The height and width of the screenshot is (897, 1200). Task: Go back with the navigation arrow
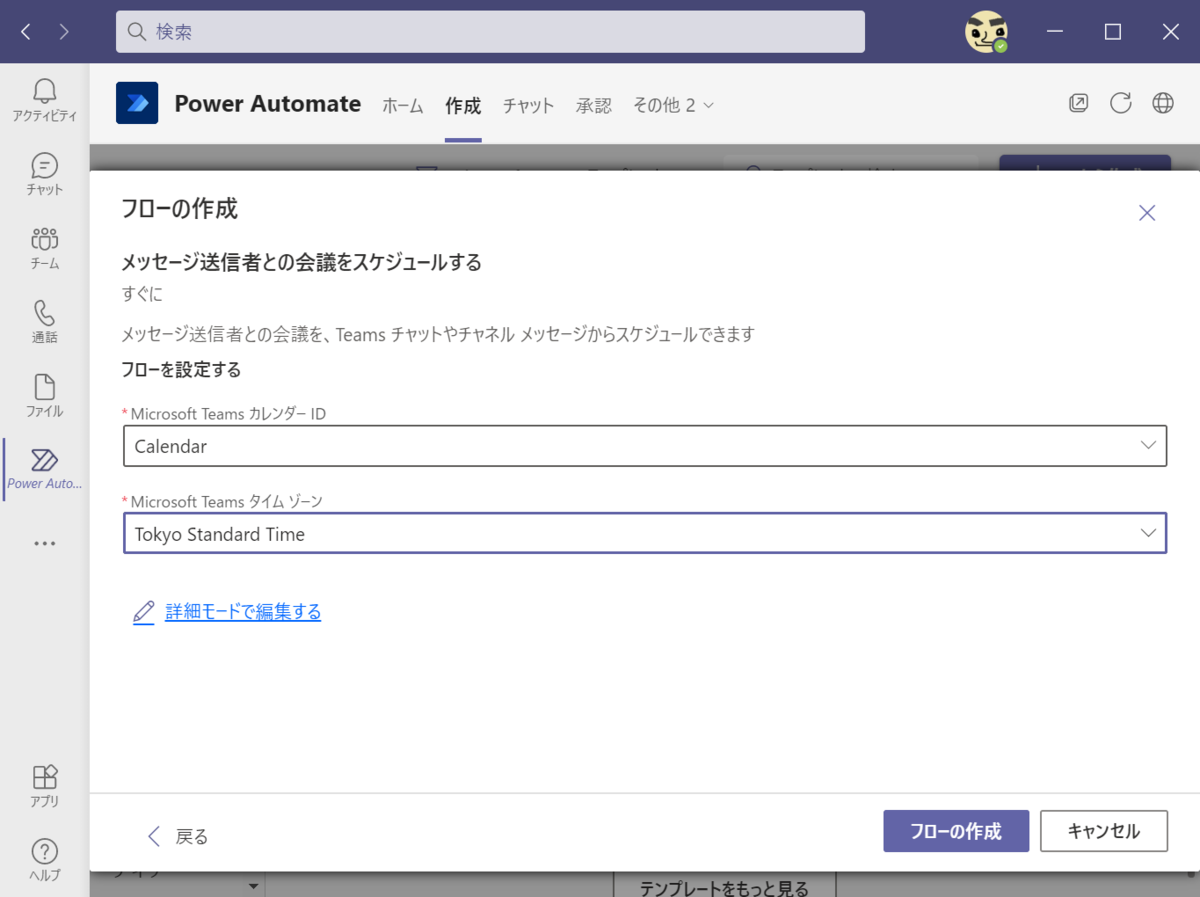pyautogui.click(x=26, y=32)
